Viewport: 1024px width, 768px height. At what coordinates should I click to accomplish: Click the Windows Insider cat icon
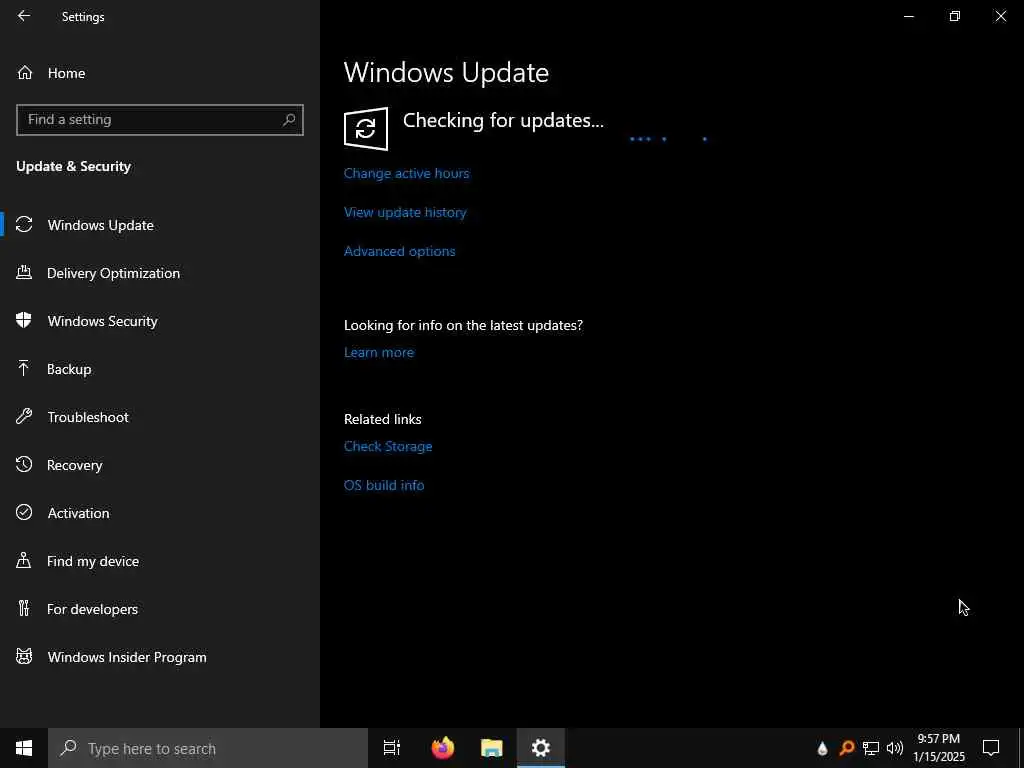[24, 656]
